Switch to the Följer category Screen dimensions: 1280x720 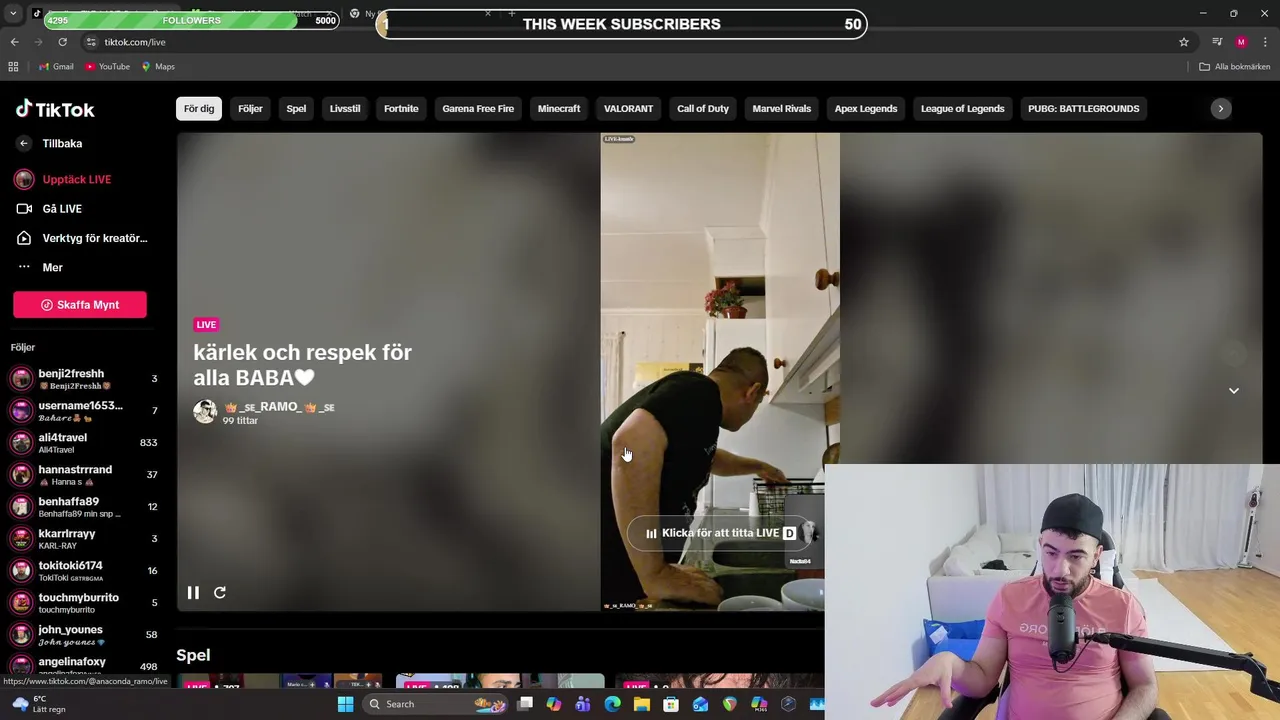click(x=250, y=108)
